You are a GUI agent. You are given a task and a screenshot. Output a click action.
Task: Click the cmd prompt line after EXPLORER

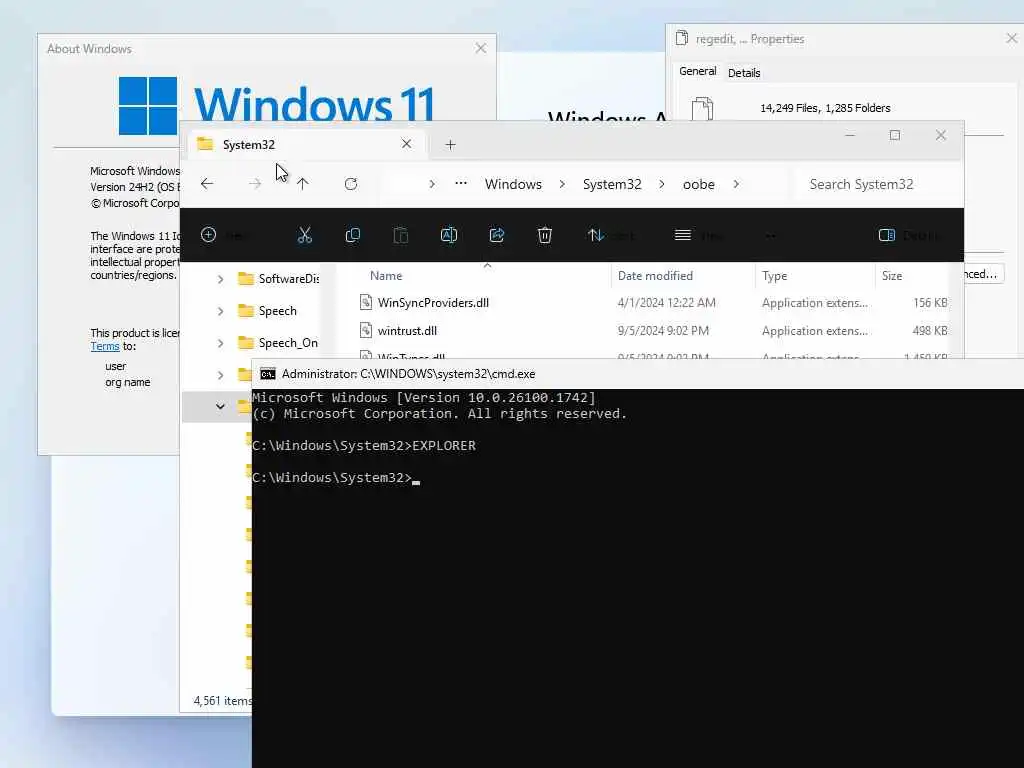pyautogui.click(x=336, y=478)
